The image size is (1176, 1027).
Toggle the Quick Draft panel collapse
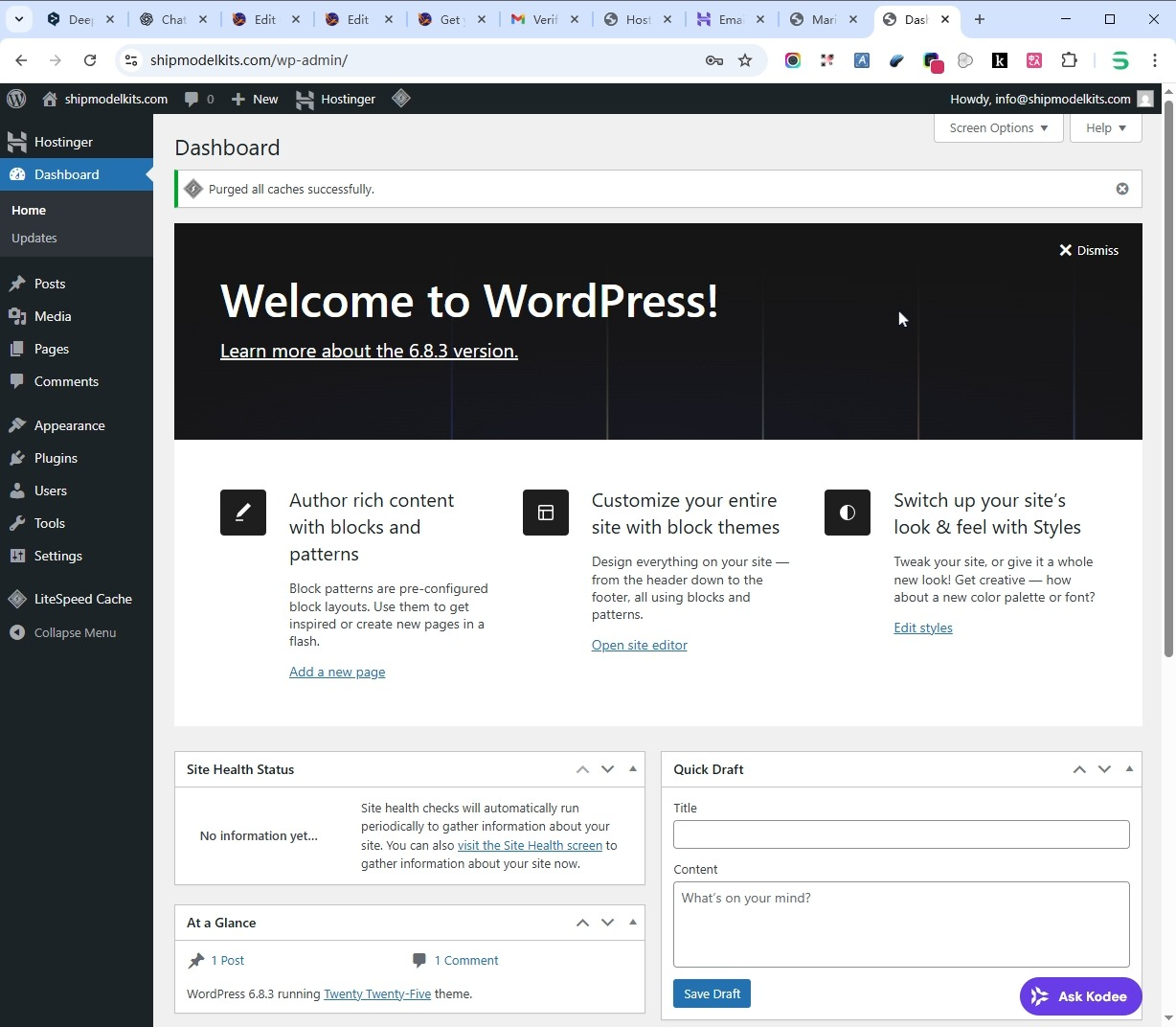pos(1129,769)
